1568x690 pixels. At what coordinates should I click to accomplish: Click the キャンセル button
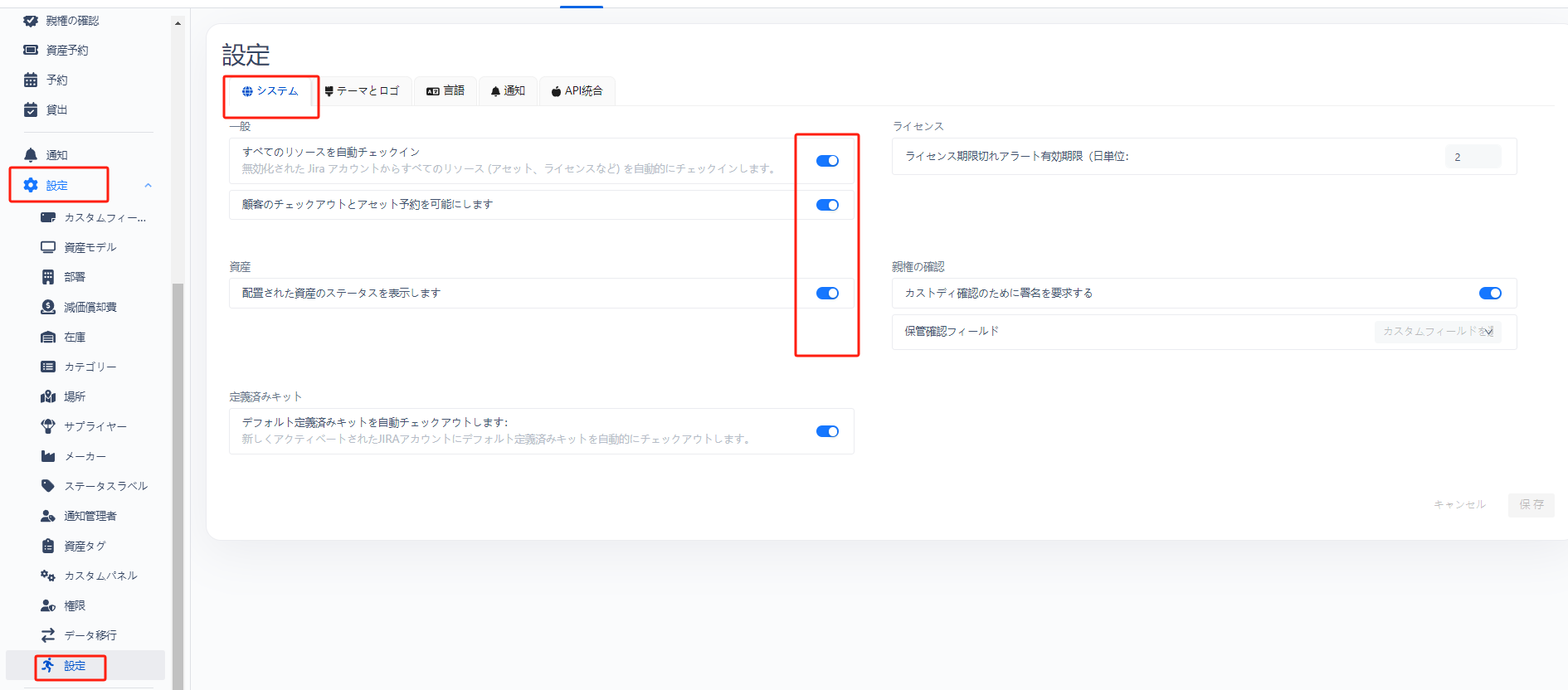1459,504
